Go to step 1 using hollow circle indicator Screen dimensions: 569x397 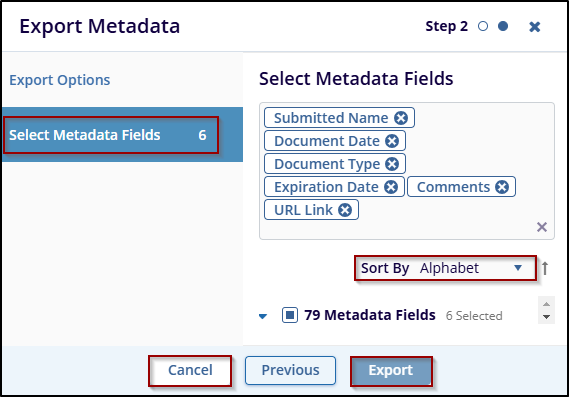coord(483,26)
